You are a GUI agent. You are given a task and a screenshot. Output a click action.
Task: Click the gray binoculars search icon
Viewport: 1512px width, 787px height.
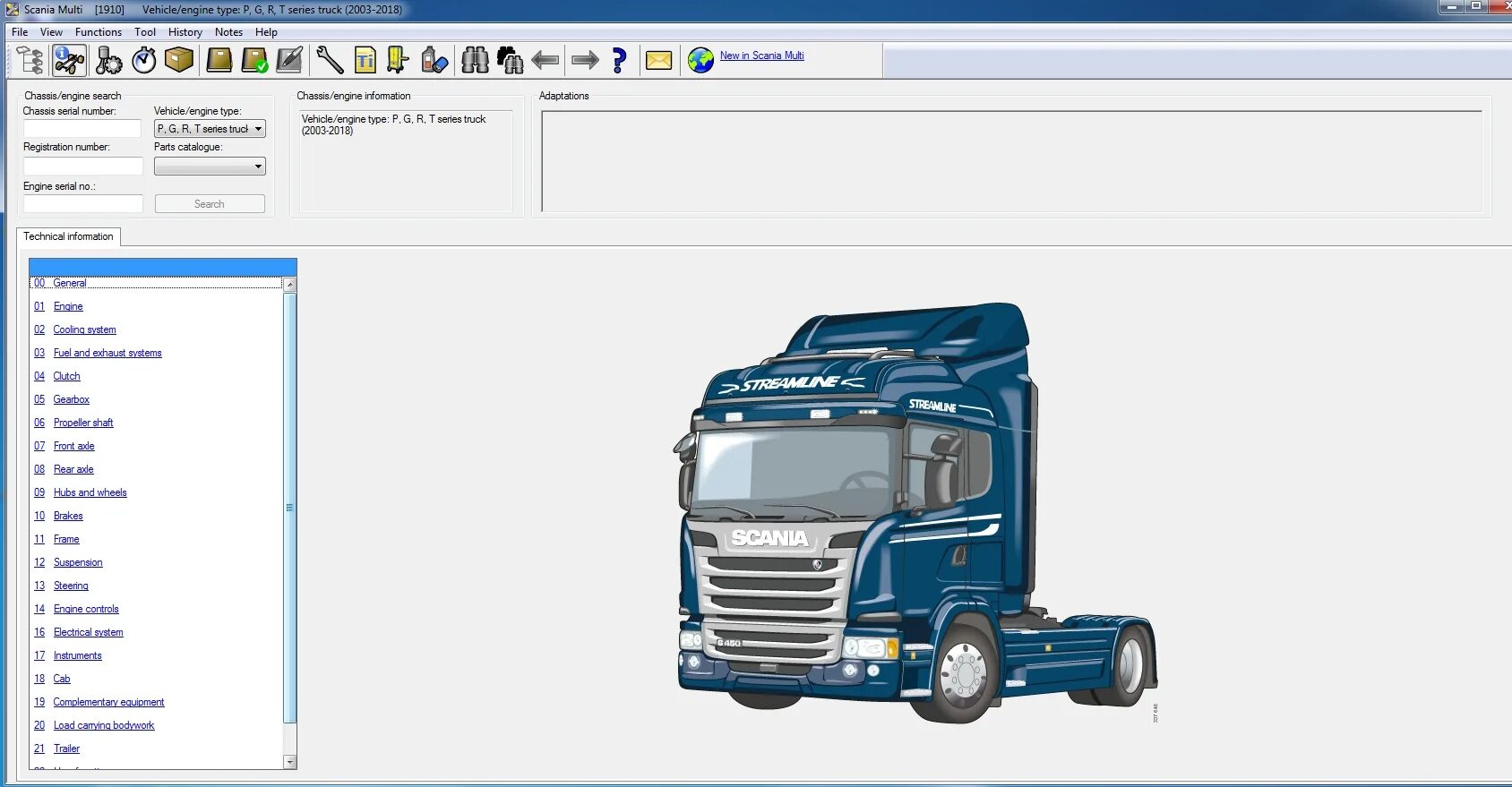click(x=475, y=60)
